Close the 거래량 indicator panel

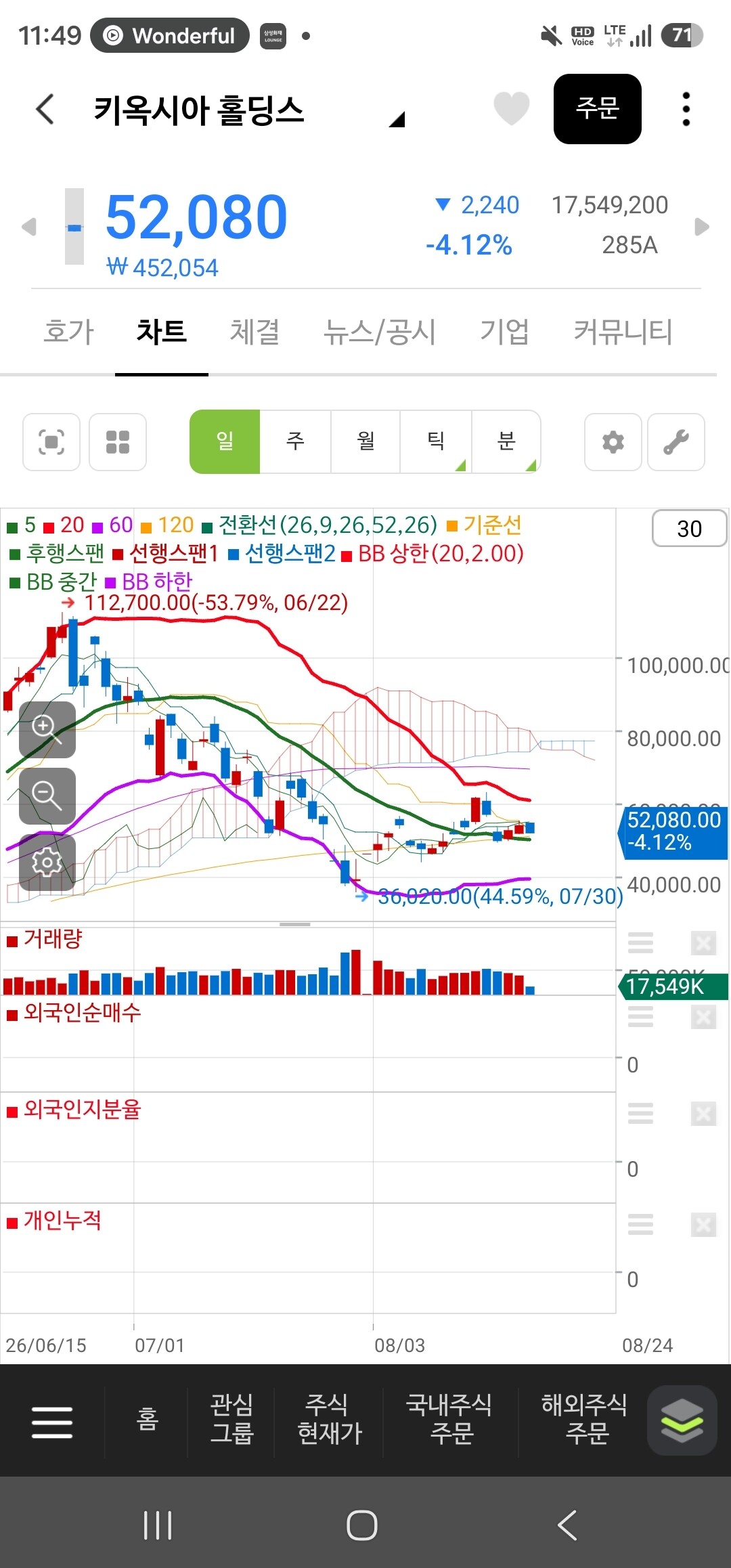click(704, 942)
